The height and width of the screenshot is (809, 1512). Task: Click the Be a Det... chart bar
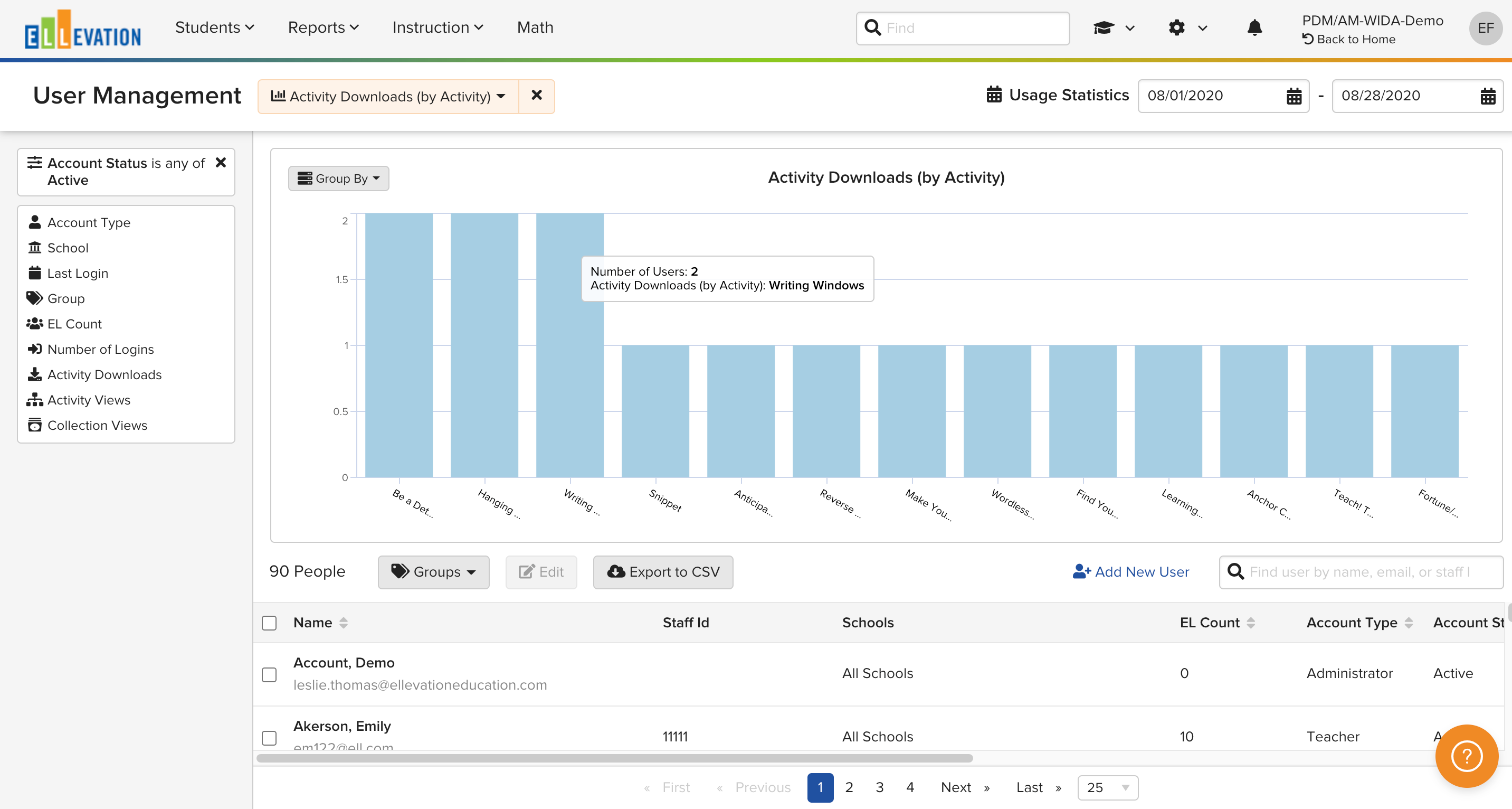[398, 345]
